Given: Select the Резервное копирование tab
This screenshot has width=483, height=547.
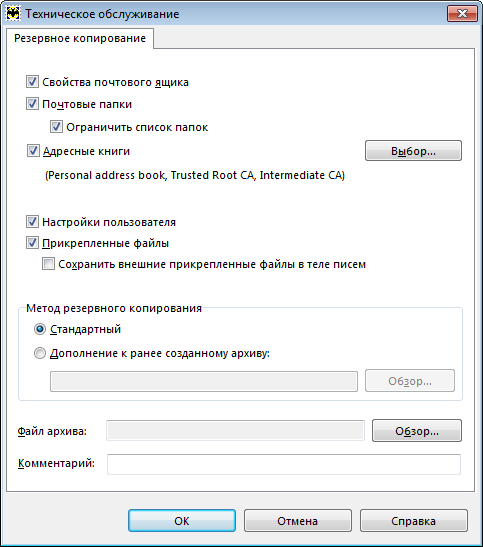Looking at the screenshot, I should point(80,38).
